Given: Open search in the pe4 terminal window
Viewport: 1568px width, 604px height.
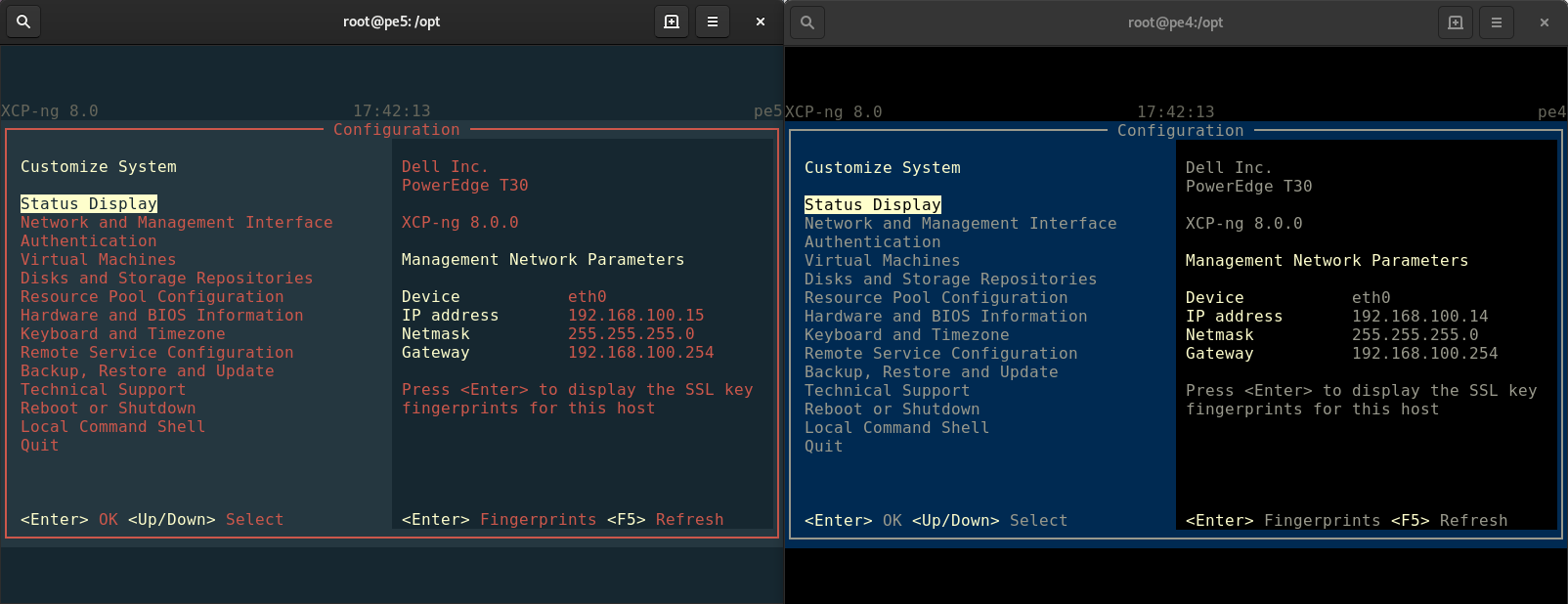Looking at the screenshot, I should tap(807, 22).
